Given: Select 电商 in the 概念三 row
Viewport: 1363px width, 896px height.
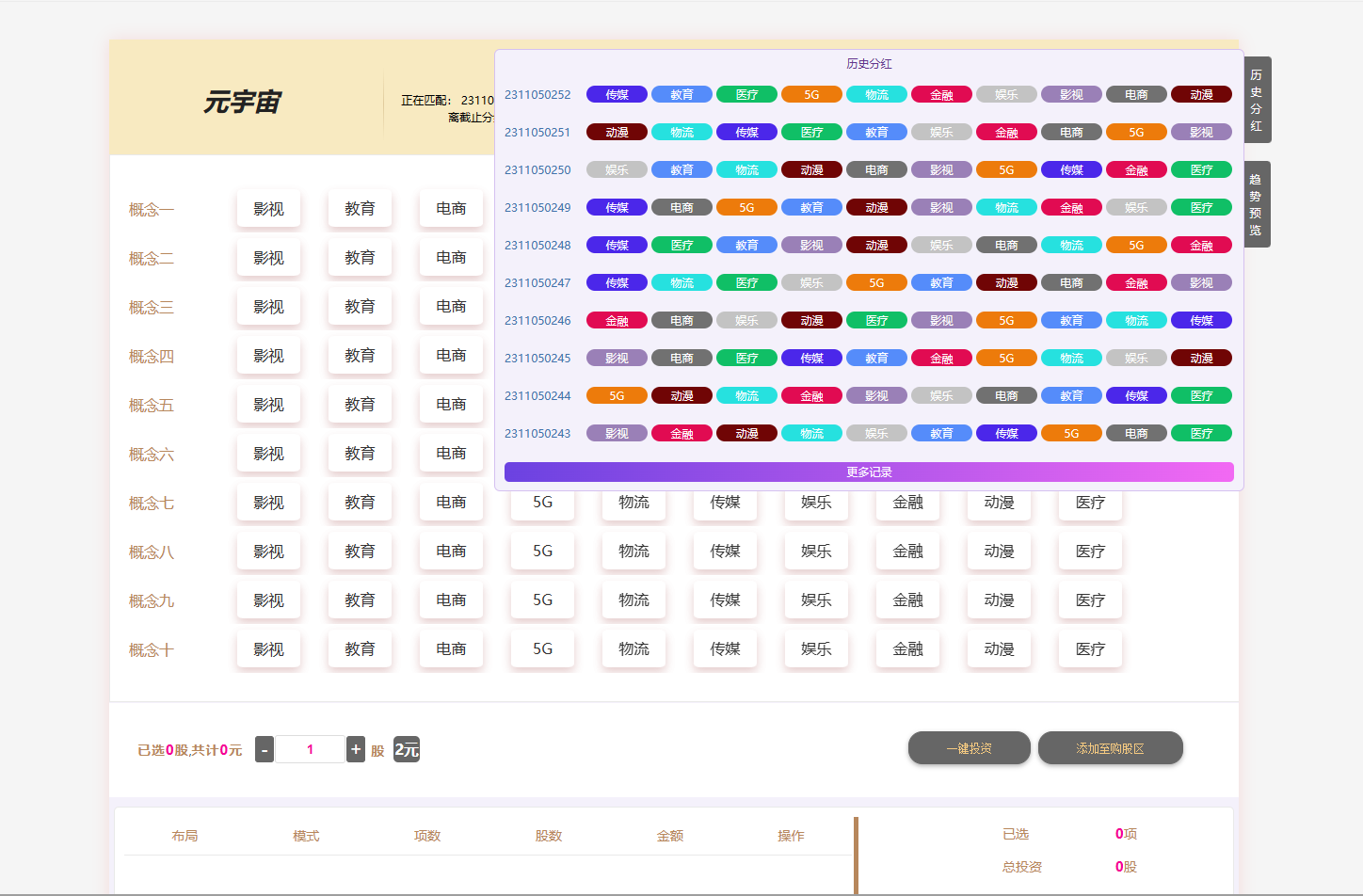Looking at the screenshot, I should pyautogui.click(x=451, y=306).
